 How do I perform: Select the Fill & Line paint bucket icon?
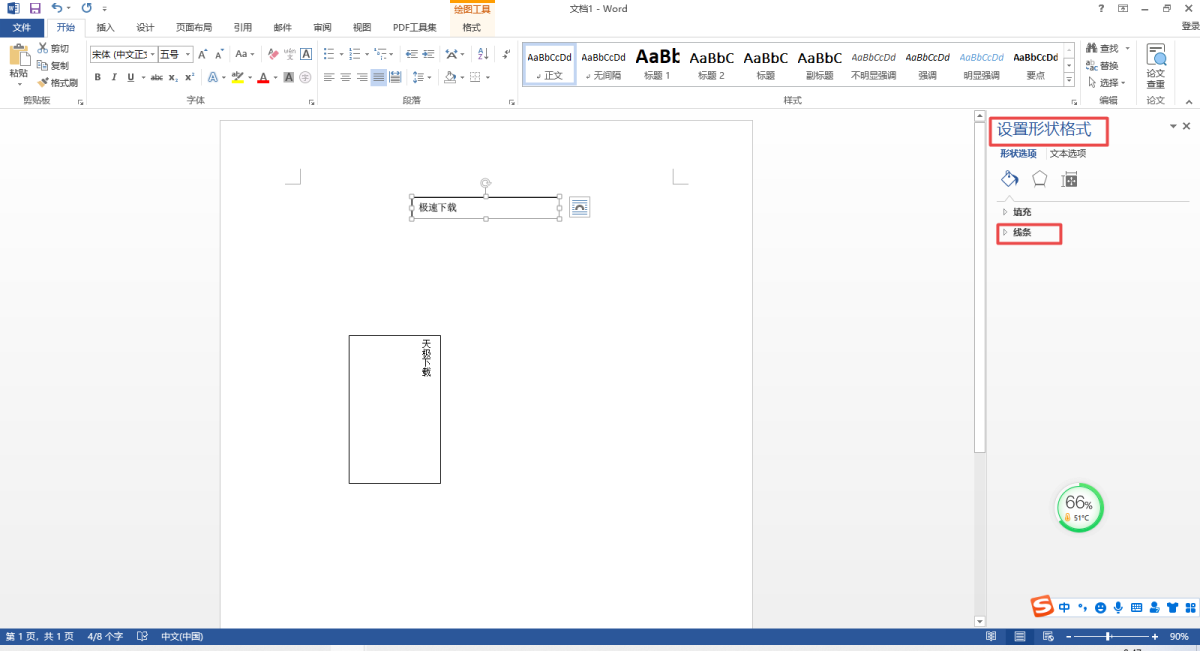(1009, 179)
